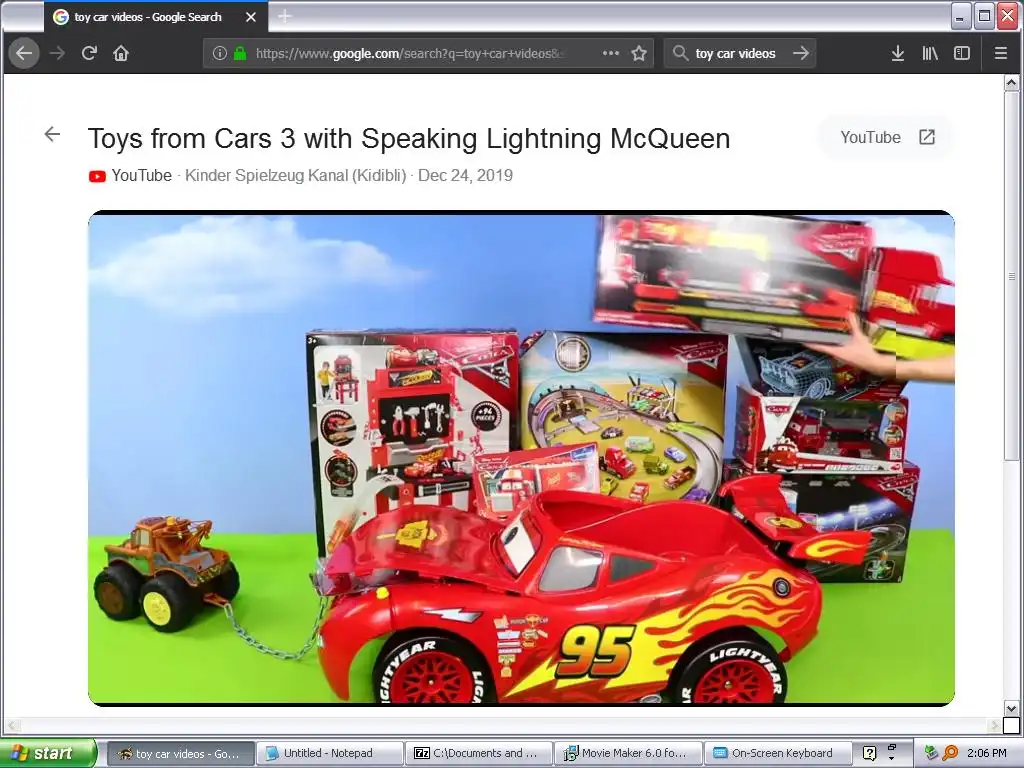Select the toy car videos Google Search tab
1024x768 pixels.
click(x=155, y=17)
